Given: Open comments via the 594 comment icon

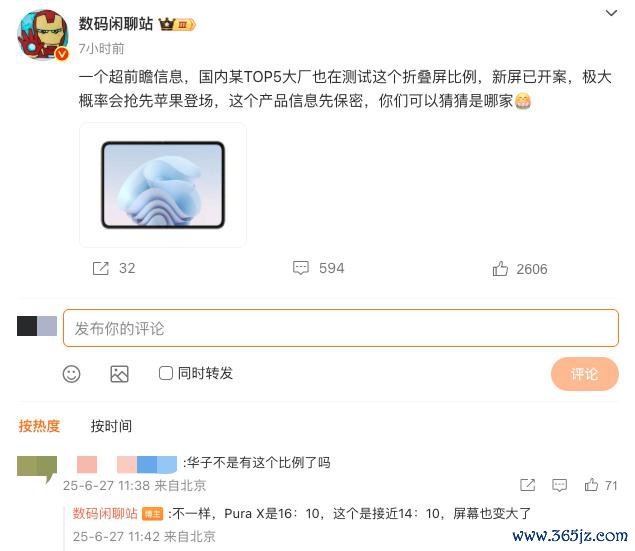Looking at the screenshot, I should tap(301, 268).
